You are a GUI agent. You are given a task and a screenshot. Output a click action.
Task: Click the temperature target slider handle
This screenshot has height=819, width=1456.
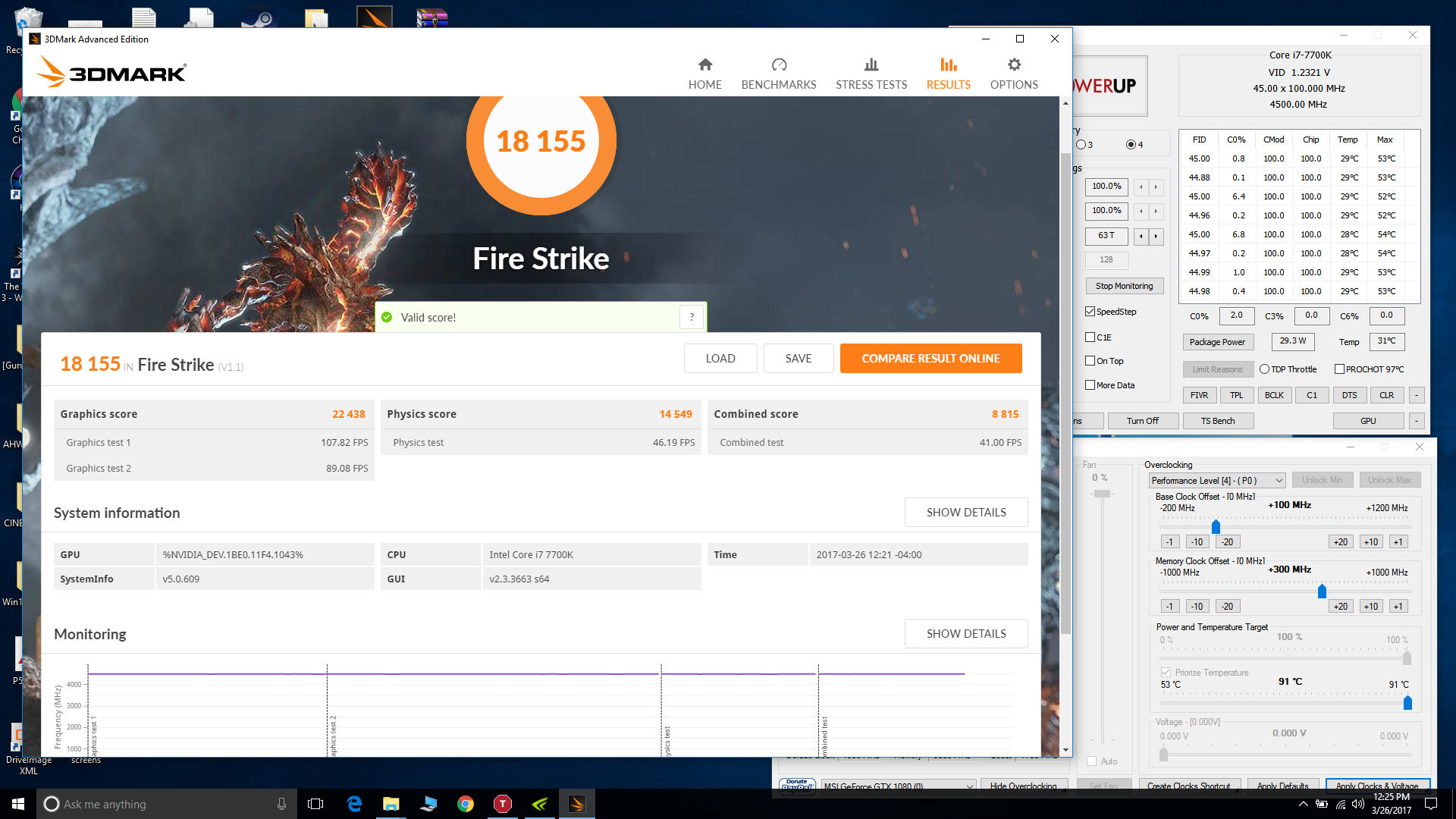click(1407, 703)
